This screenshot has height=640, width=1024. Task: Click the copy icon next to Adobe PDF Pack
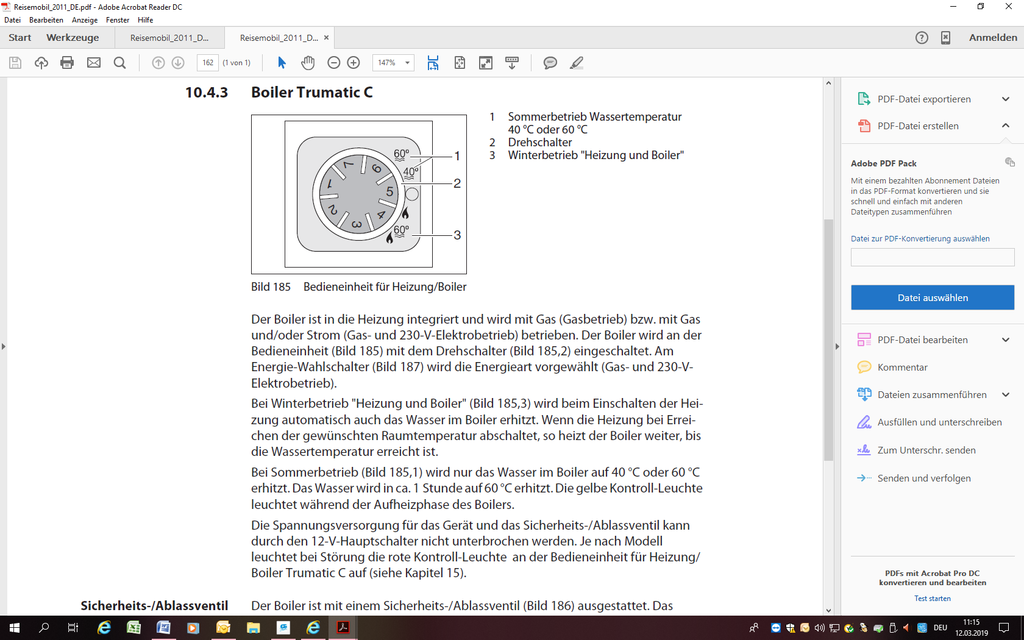click(1009, 163)
